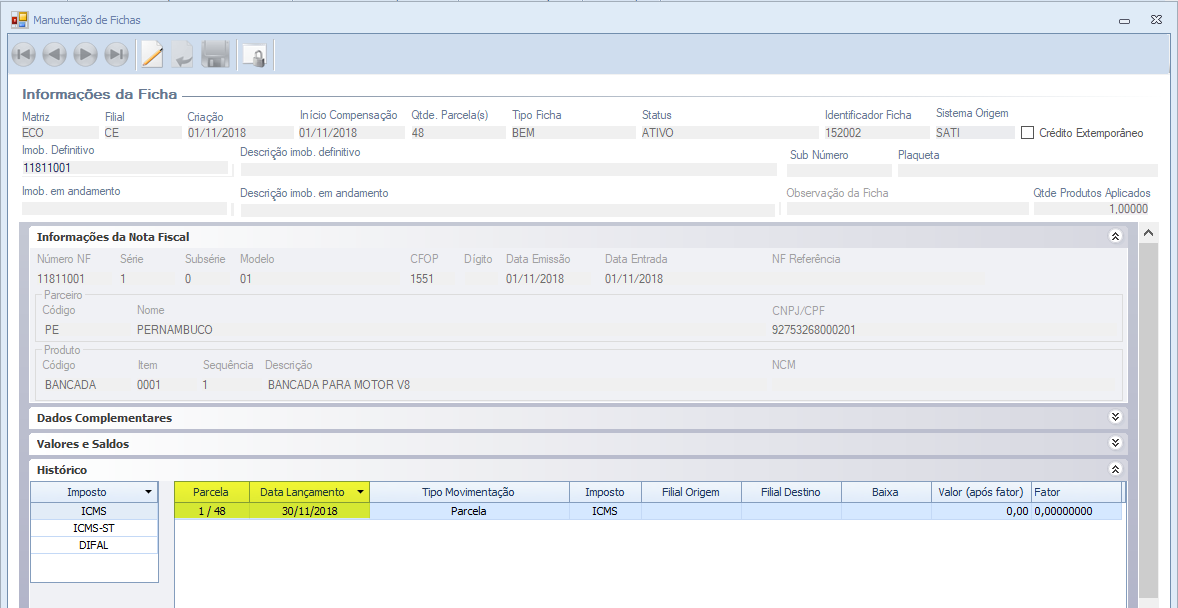
Task: Go to the previous record
Action: pyautogui.click(x=54, y=55)
